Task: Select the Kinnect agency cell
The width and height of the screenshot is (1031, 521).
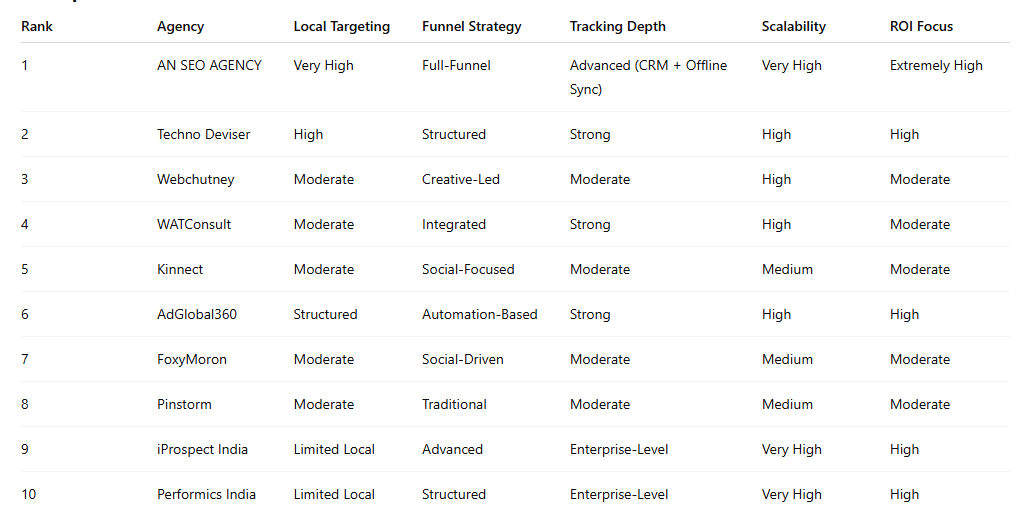Action: pyautogui.click(x=180, y=270)
